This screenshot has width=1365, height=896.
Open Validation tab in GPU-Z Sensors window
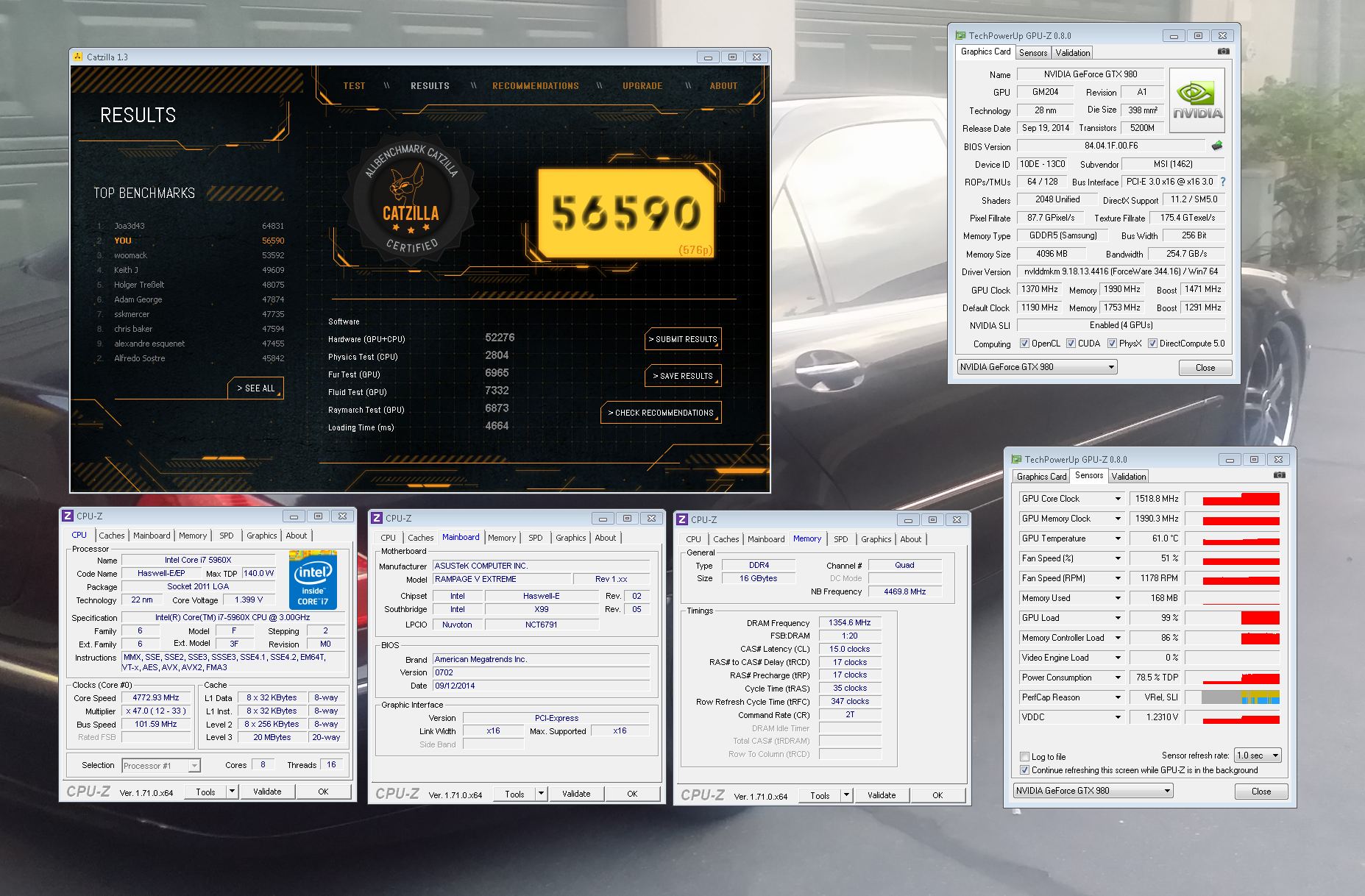[x=1129, y=477]
